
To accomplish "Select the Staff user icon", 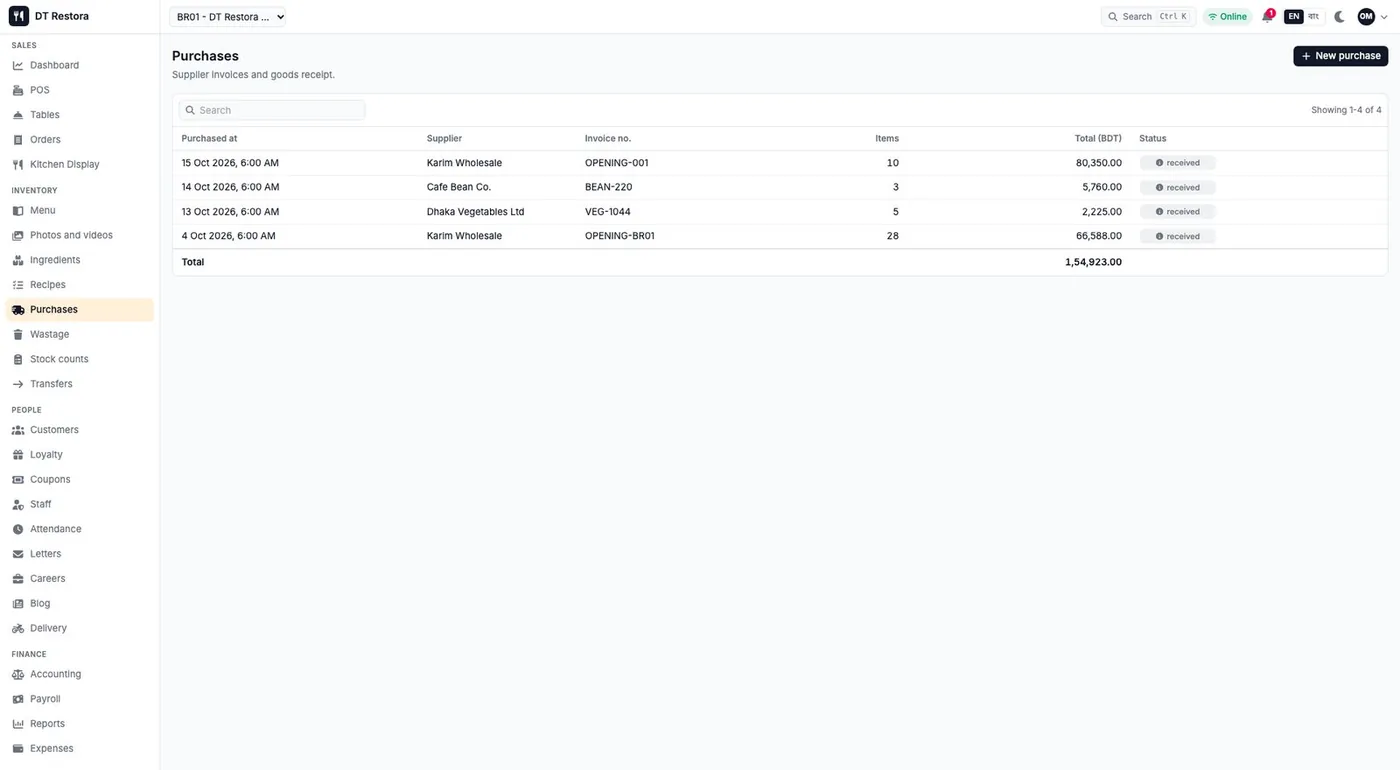I will pyautogui.click(x=18, y=504).
